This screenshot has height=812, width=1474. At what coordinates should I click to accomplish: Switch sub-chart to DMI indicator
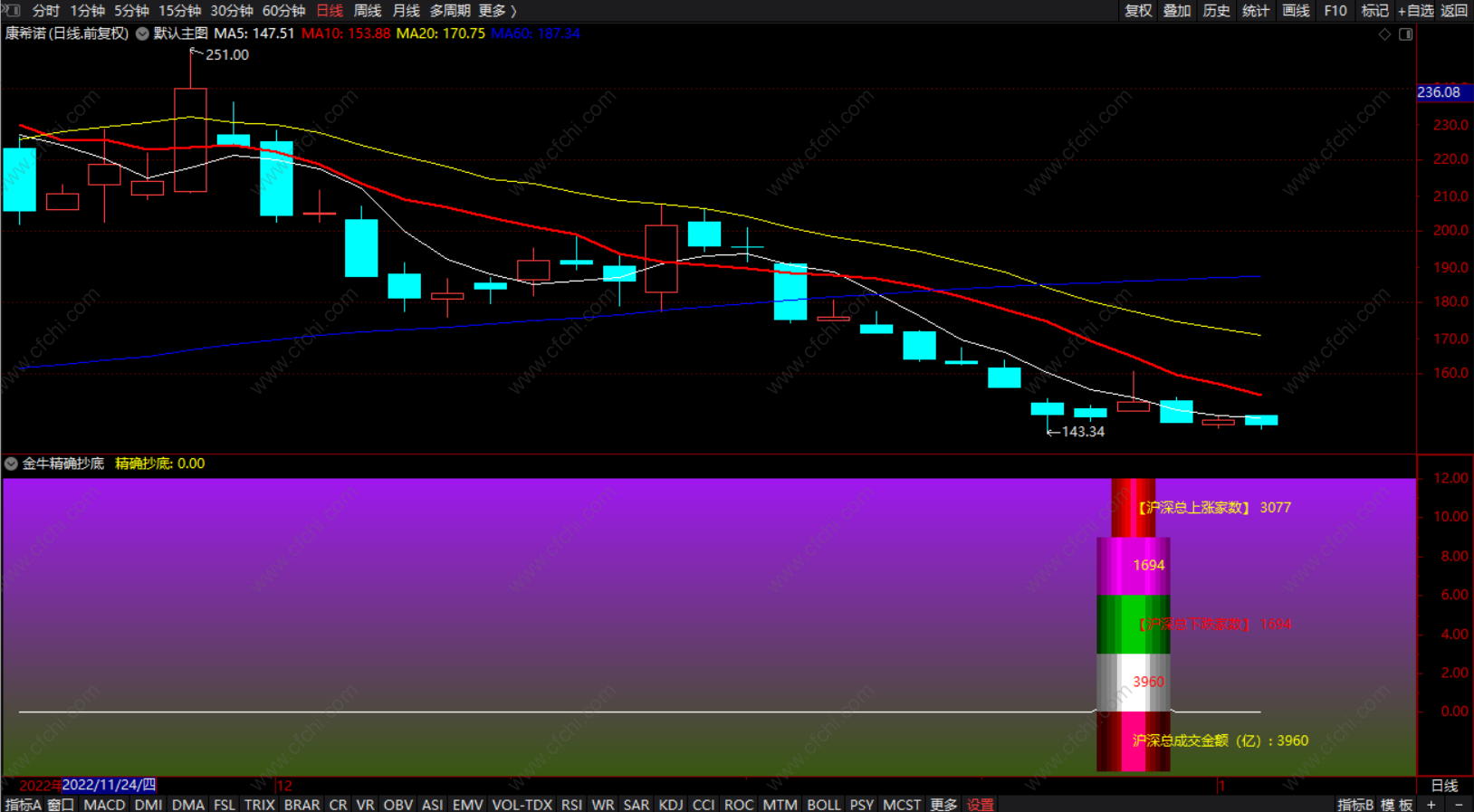point(148,804)
